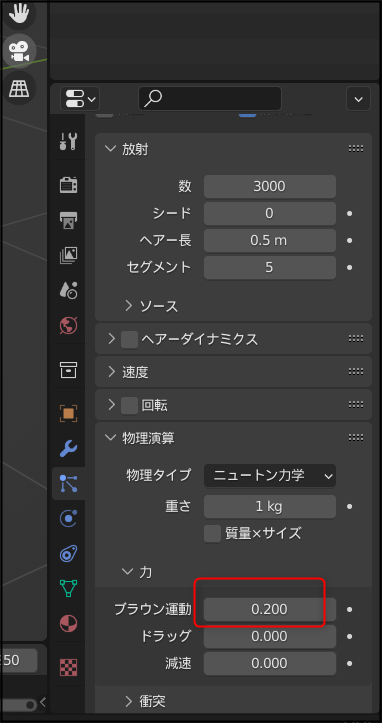Animate ブラウン運動 property dot
The width and height of the screenshot is (382, 723).
350,610
